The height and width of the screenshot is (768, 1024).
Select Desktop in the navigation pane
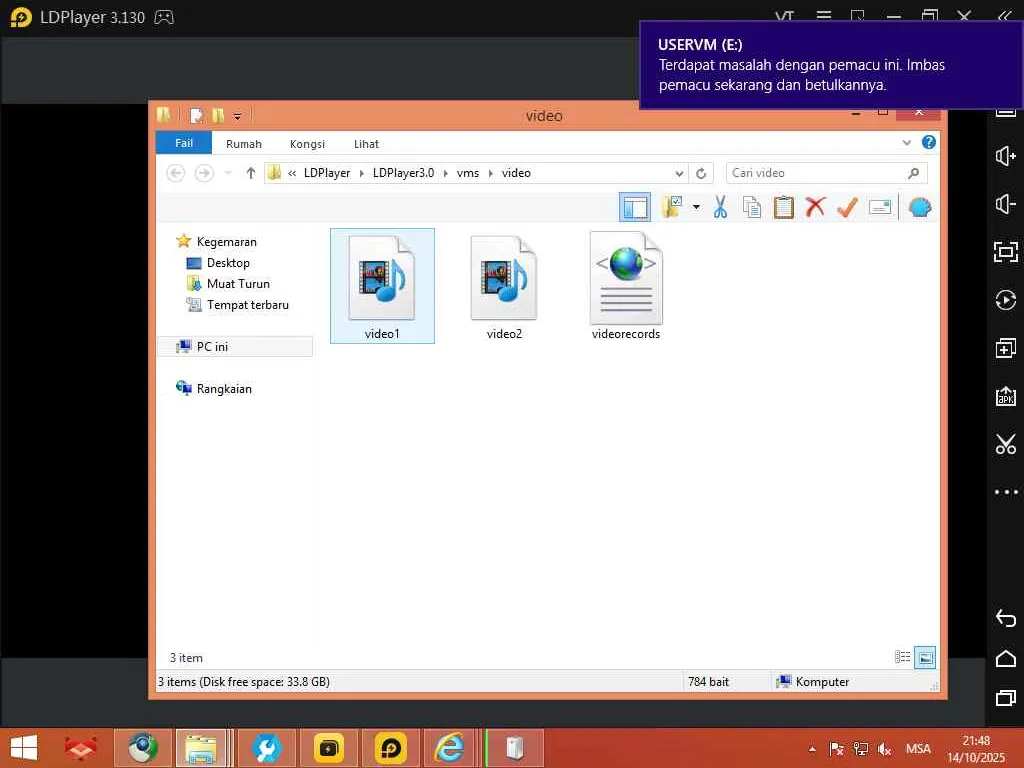pyautogui.click(x=228, y=263)
